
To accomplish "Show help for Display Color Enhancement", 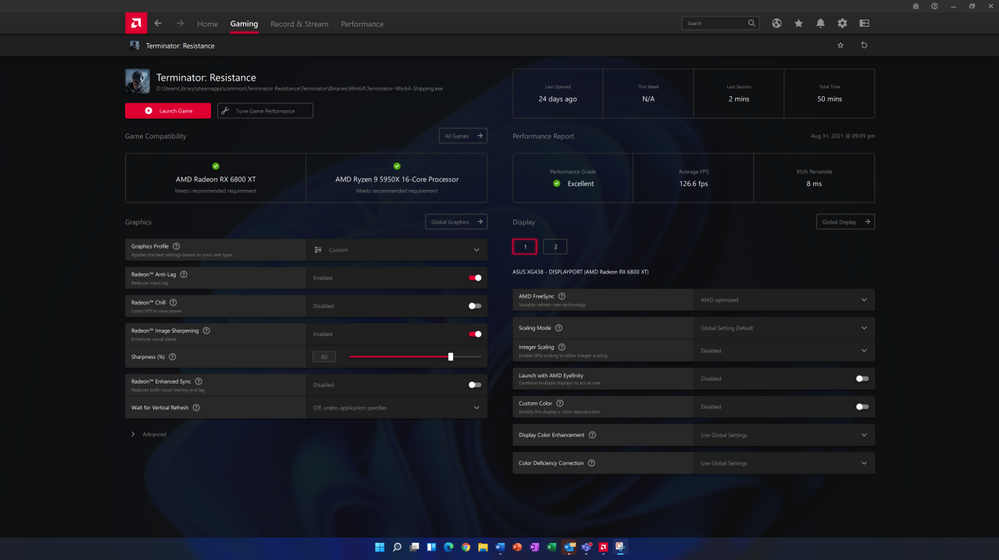I will point(593,435).
